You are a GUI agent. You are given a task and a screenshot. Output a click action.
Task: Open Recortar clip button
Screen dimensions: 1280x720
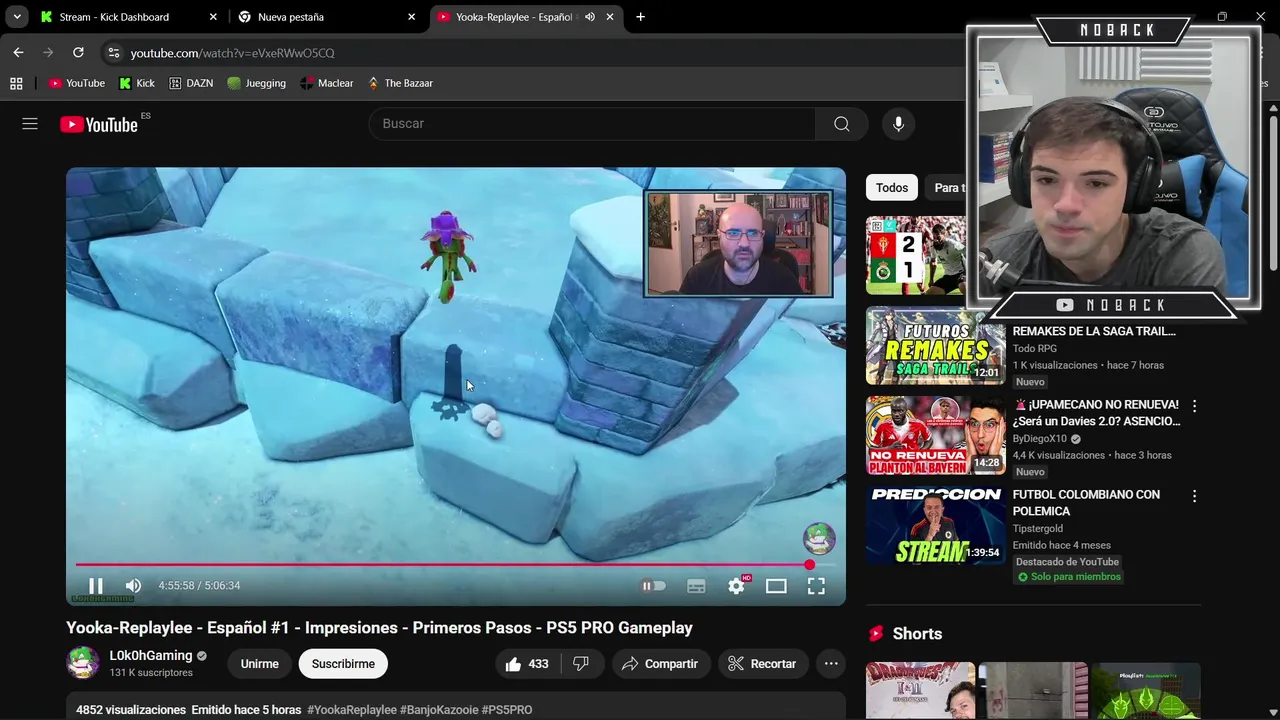tap(762, 664)
